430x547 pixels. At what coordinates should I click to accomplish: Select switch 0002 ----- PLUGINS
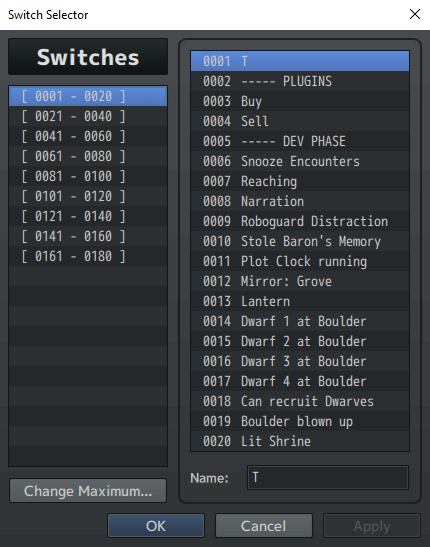300,81
